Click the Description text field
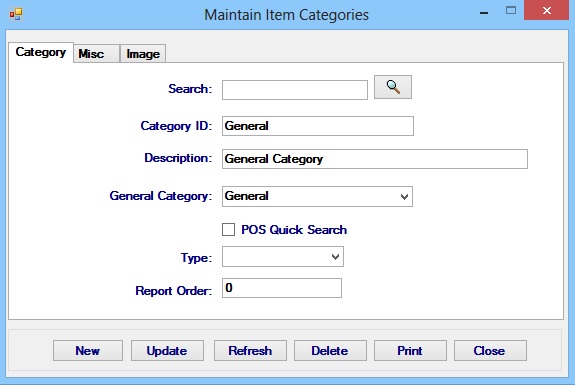The width and height of the screenshot is (575, 385). tap(375, 159)
